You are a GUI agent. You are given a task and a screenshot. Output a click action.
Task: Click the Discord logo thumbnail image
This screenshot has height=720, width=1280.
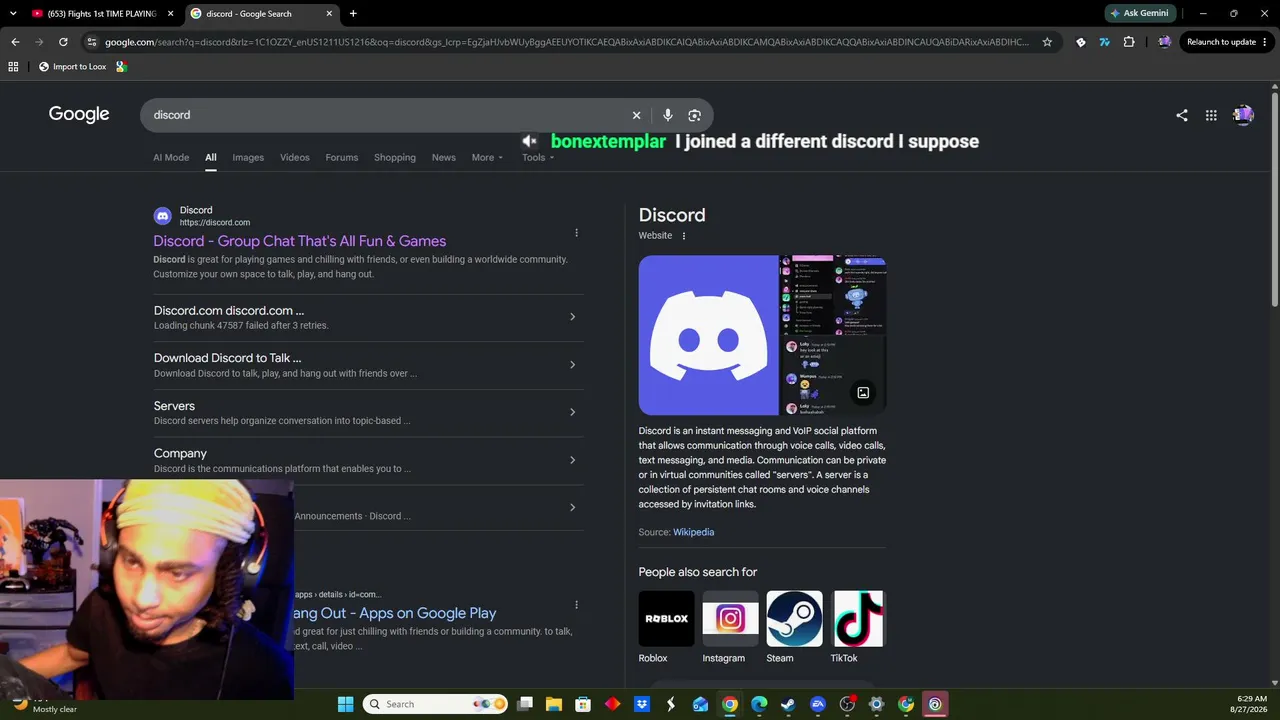pos(708,335)
